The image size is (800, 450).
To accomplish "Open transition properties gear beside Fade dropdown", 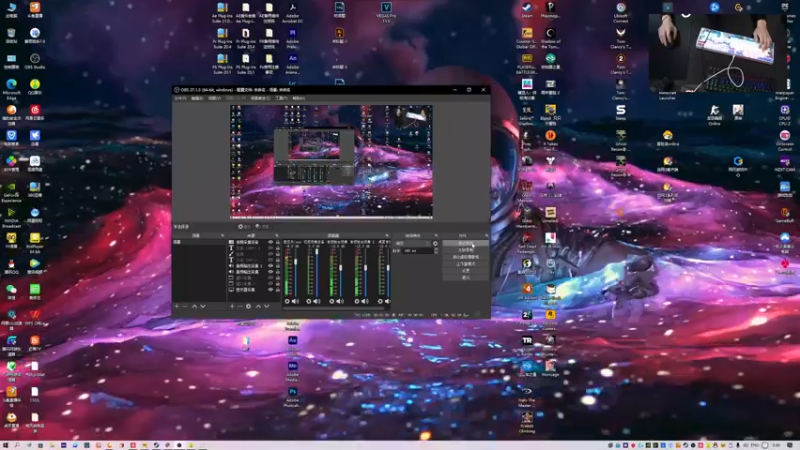I will pos(435,243).
